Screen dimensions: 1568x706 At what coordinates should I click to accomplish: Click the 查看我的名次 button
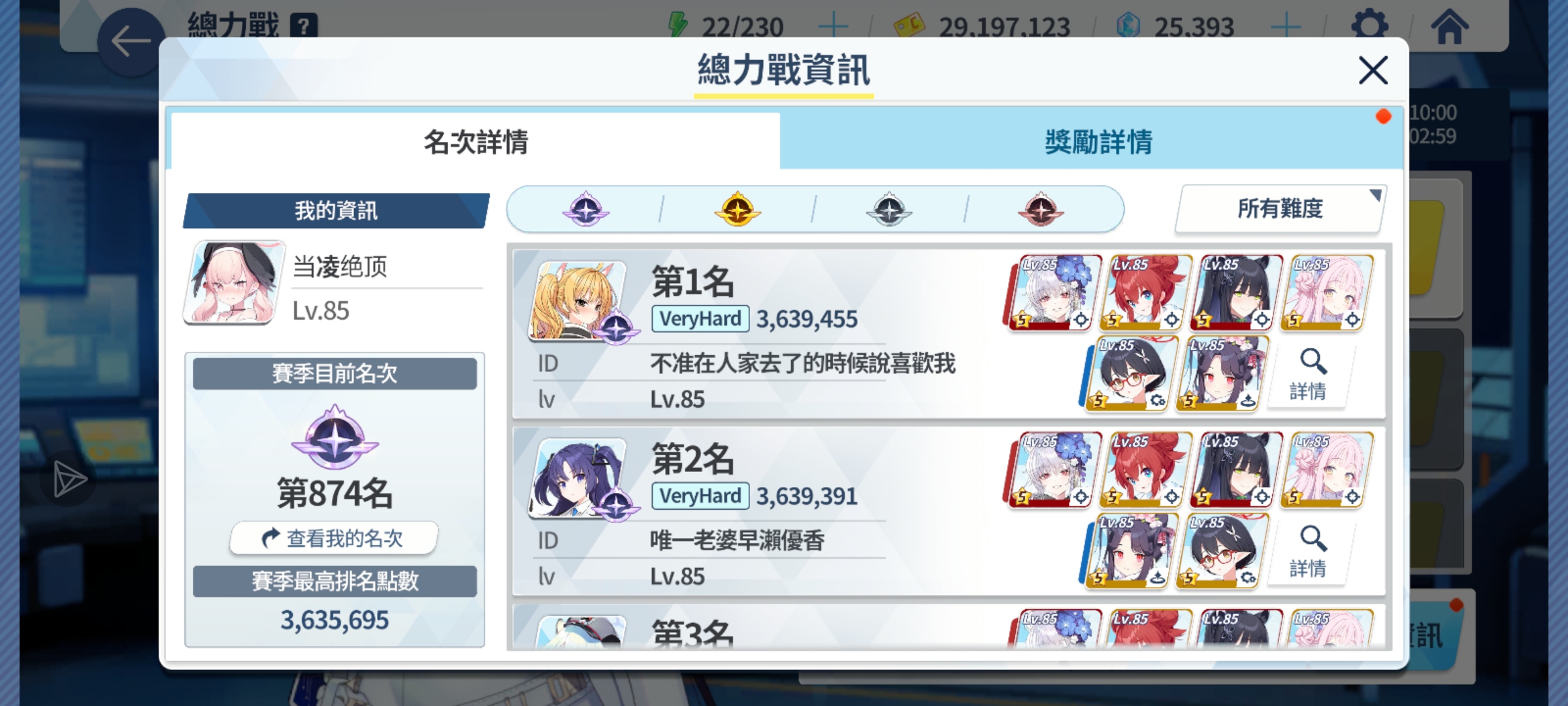(x=334, y=539)
